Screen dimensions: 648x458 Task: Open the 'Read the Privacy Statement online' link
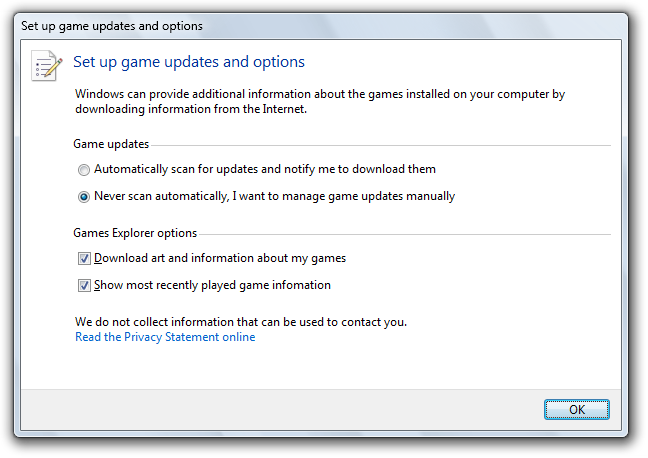[x=165, y=337]
